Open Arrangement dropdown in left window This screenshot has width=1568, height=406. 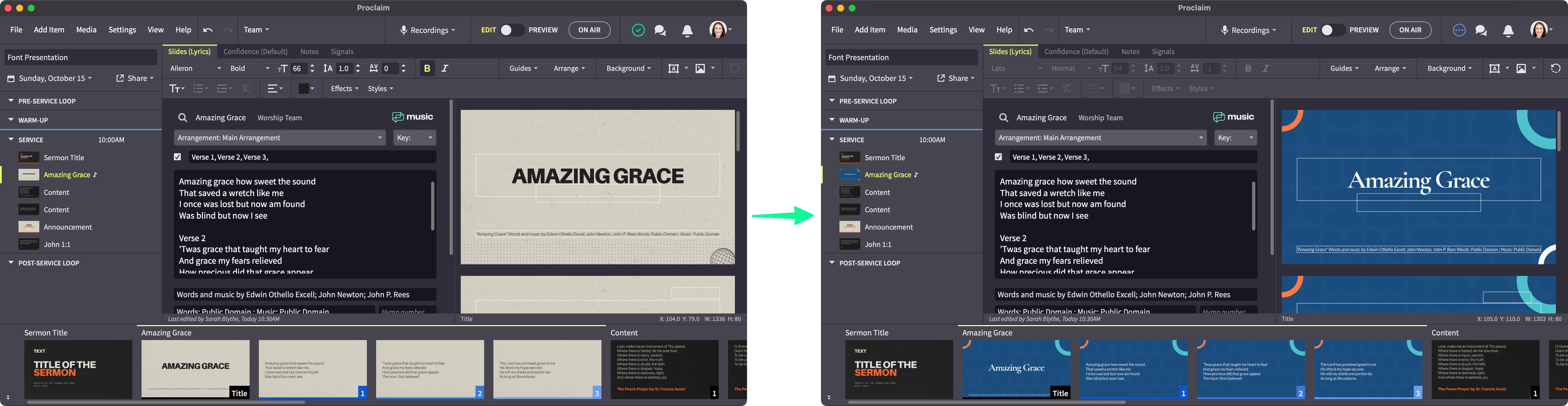pos(279,138)
